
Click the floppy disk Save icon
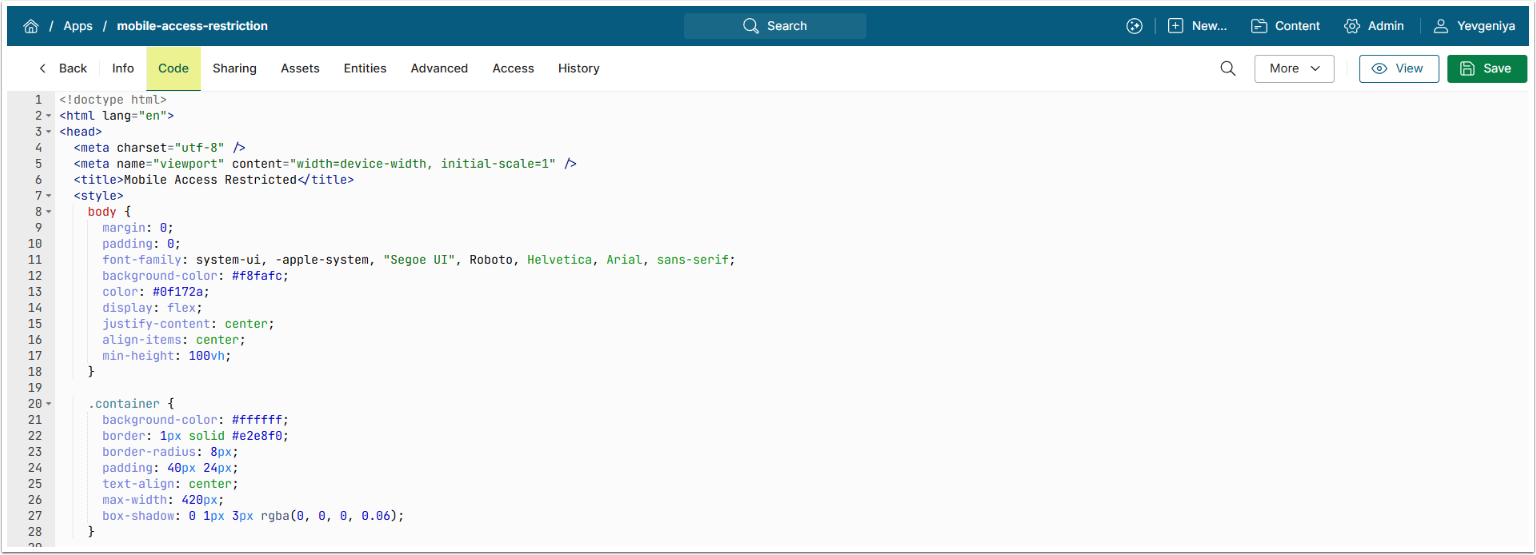(1468, 69)
